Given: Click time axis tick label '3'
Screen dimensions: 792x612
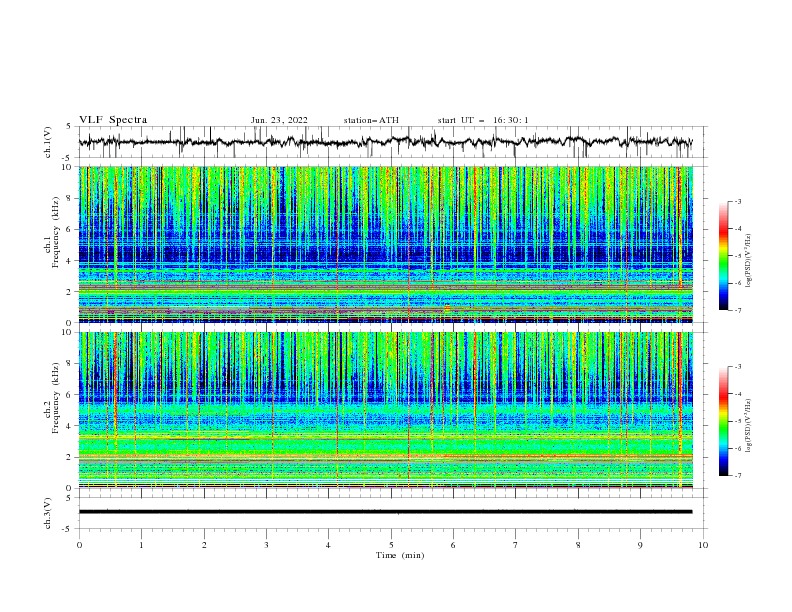Looking at the screenshot, I should (266, 545).
